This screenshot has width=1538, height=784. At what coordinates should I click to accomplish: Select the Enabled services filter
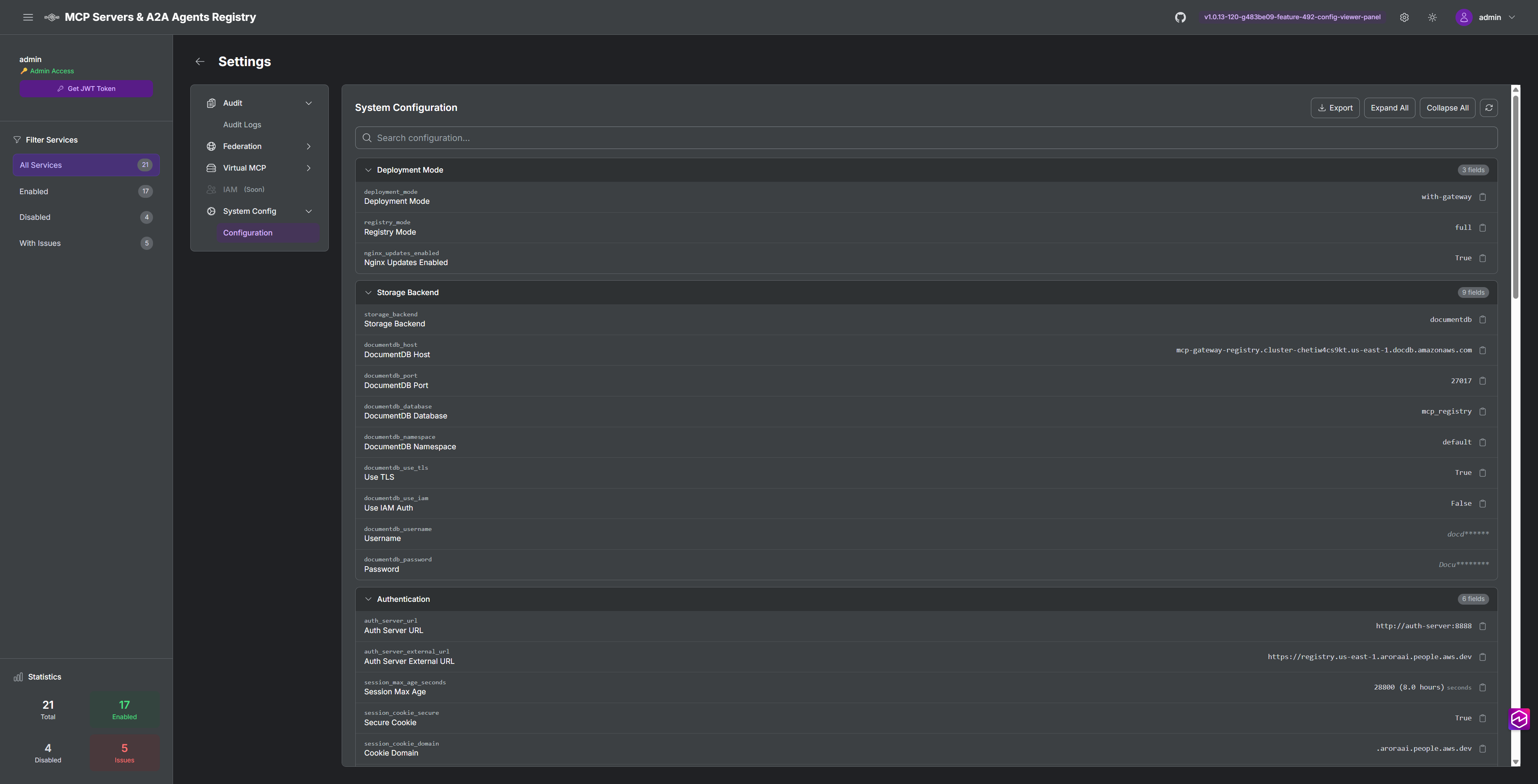click(x=85, y=191)
